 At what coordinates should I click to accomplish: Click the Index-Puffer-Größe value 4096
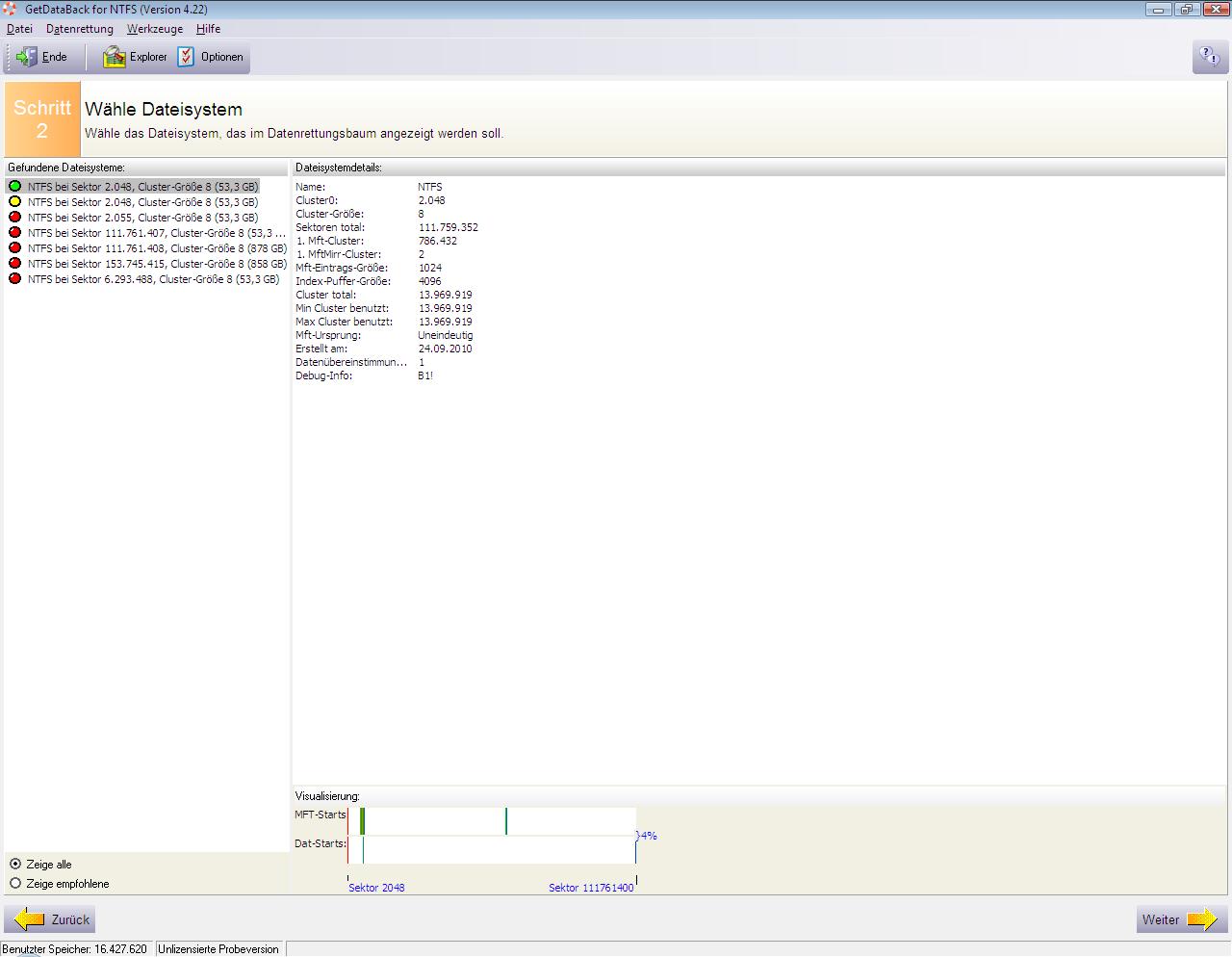(429, 281)
